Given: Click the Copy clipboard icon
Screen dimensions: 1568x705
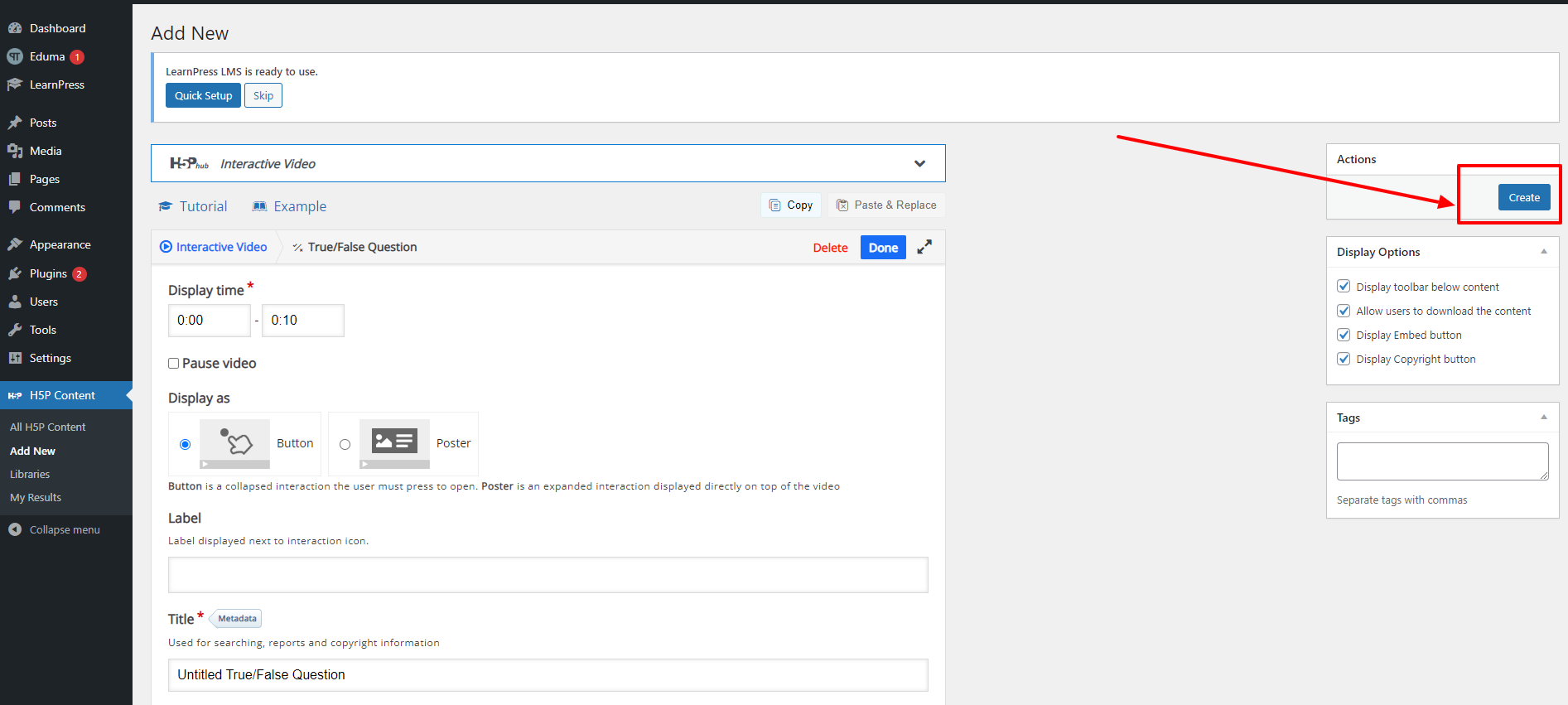Looking at the screenshot, I should point(774,205).
